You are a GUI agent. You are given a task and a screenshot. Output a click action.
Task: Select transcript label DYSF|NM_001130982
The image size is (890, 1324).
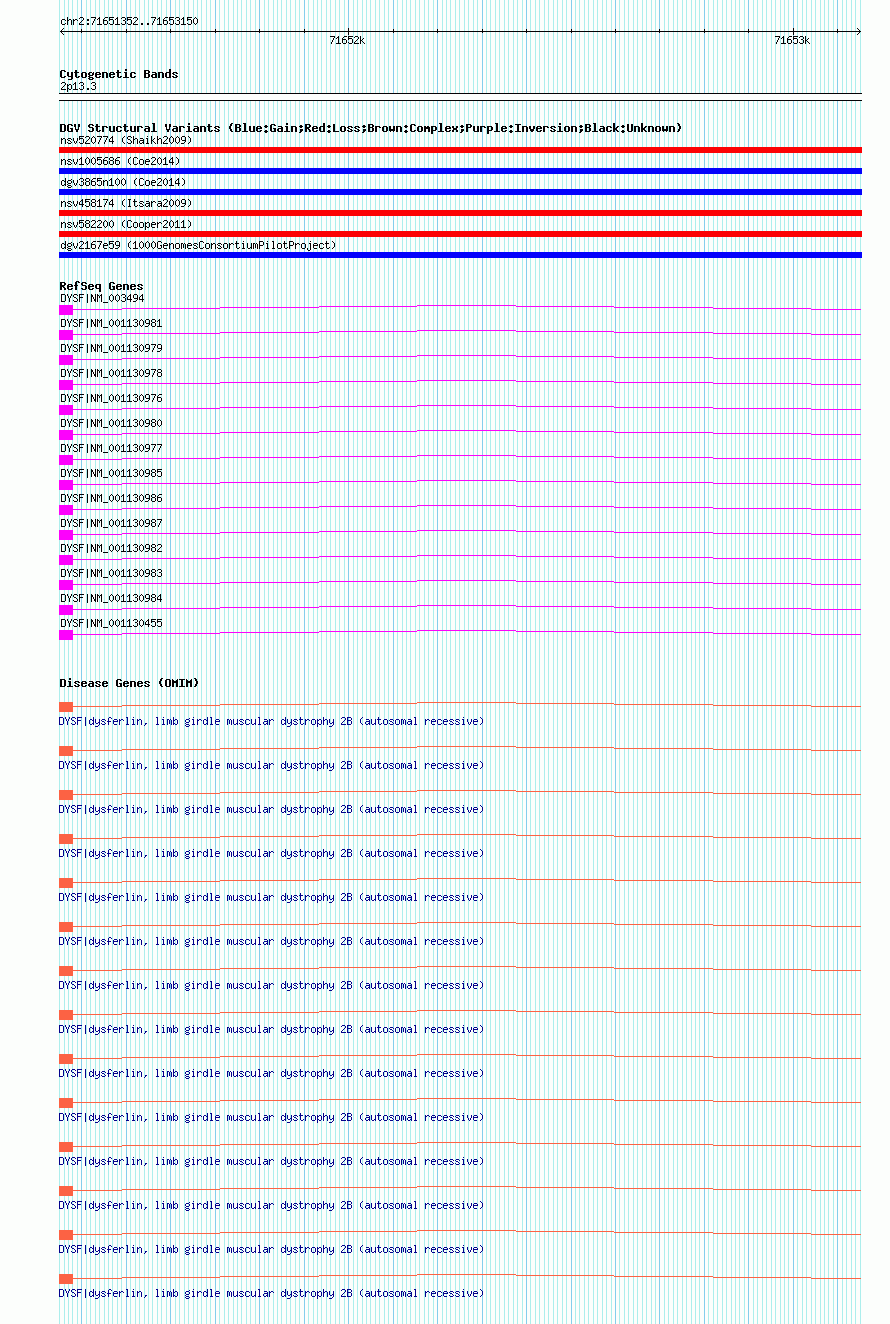tap(111, 548)
